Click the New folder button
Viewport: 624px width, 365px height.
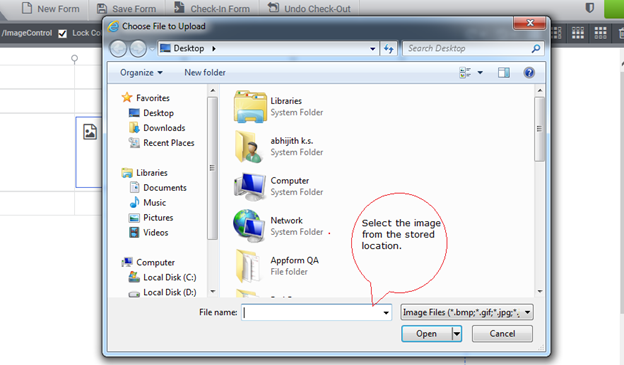tap(205, 72)
